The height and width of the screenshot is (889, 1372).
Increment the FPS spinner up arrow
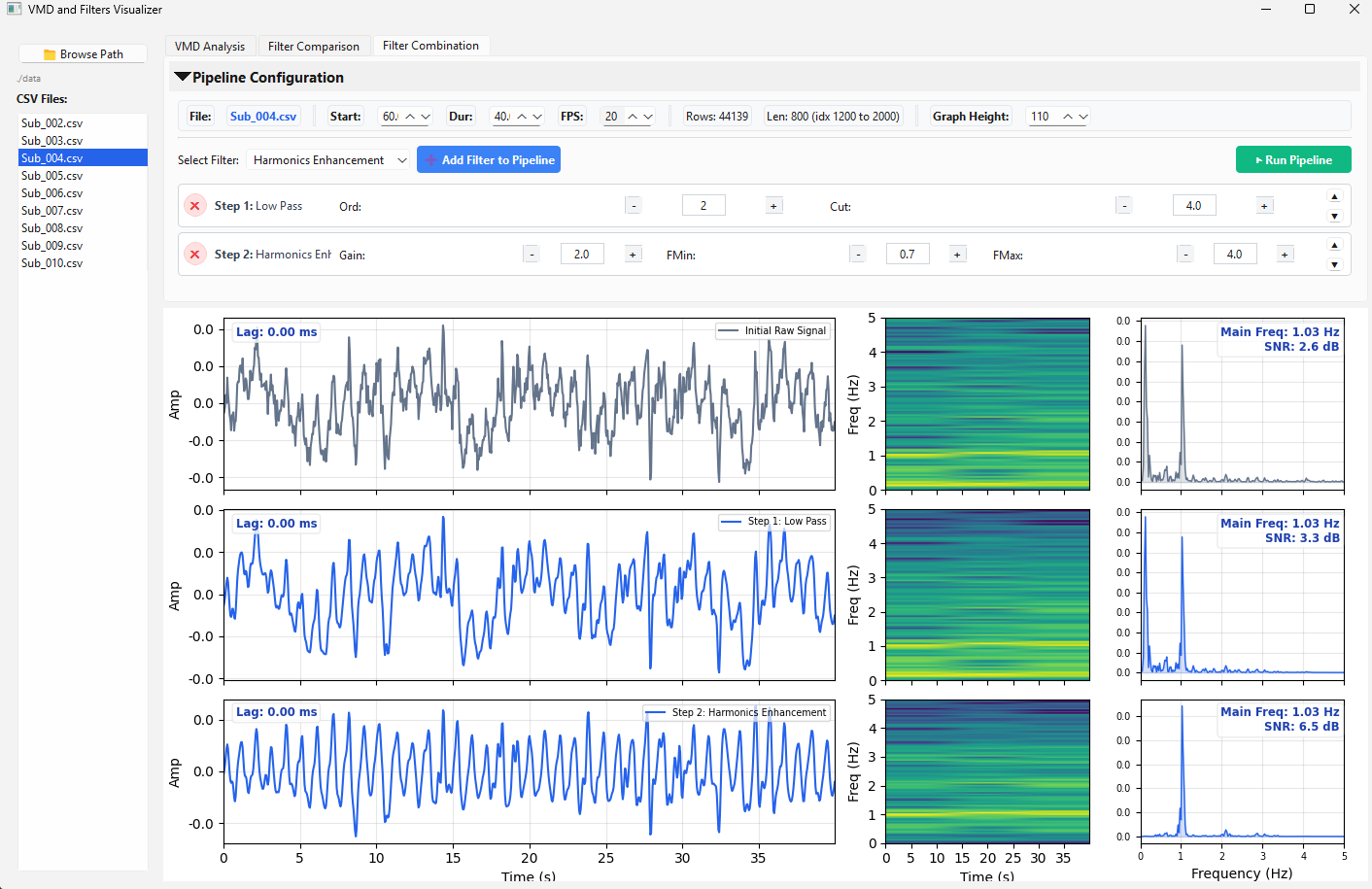point(633,117)
